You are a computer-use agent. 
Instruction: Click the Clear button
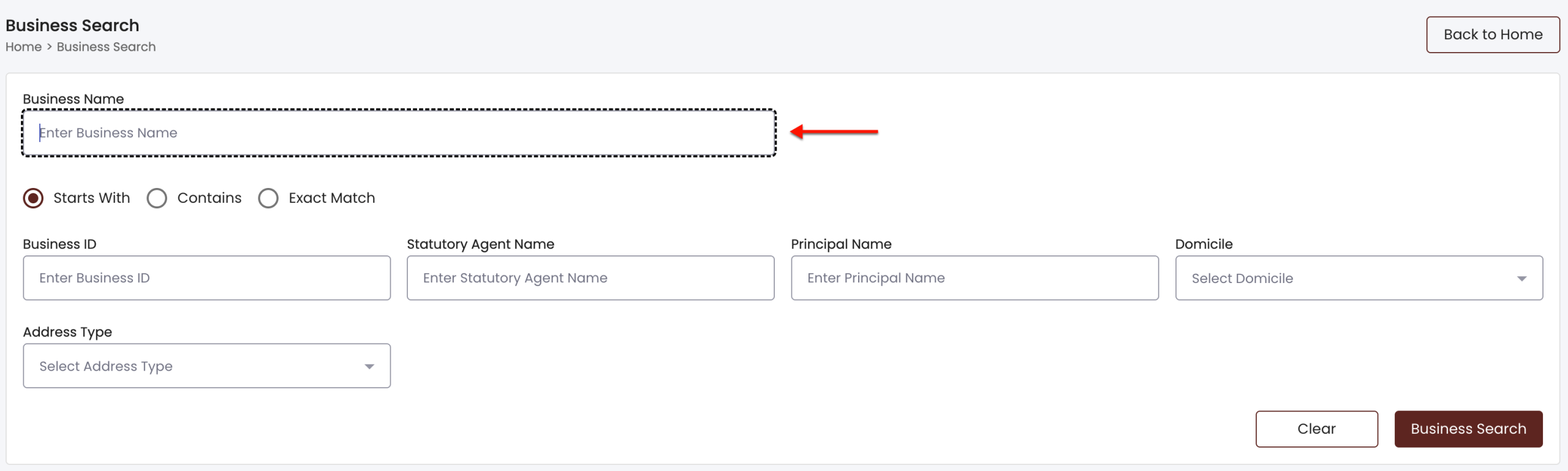[1316, 429]
